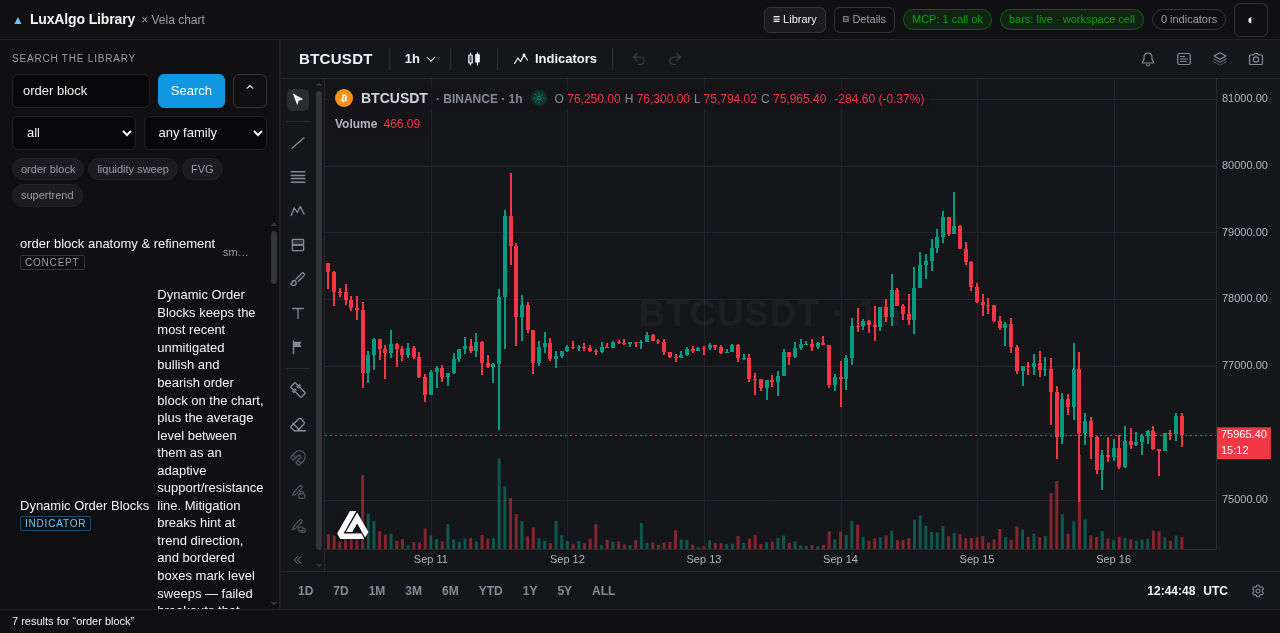The image size is (1280, 633).
Task: Select the text annotation tool
Action: [298, 313]
